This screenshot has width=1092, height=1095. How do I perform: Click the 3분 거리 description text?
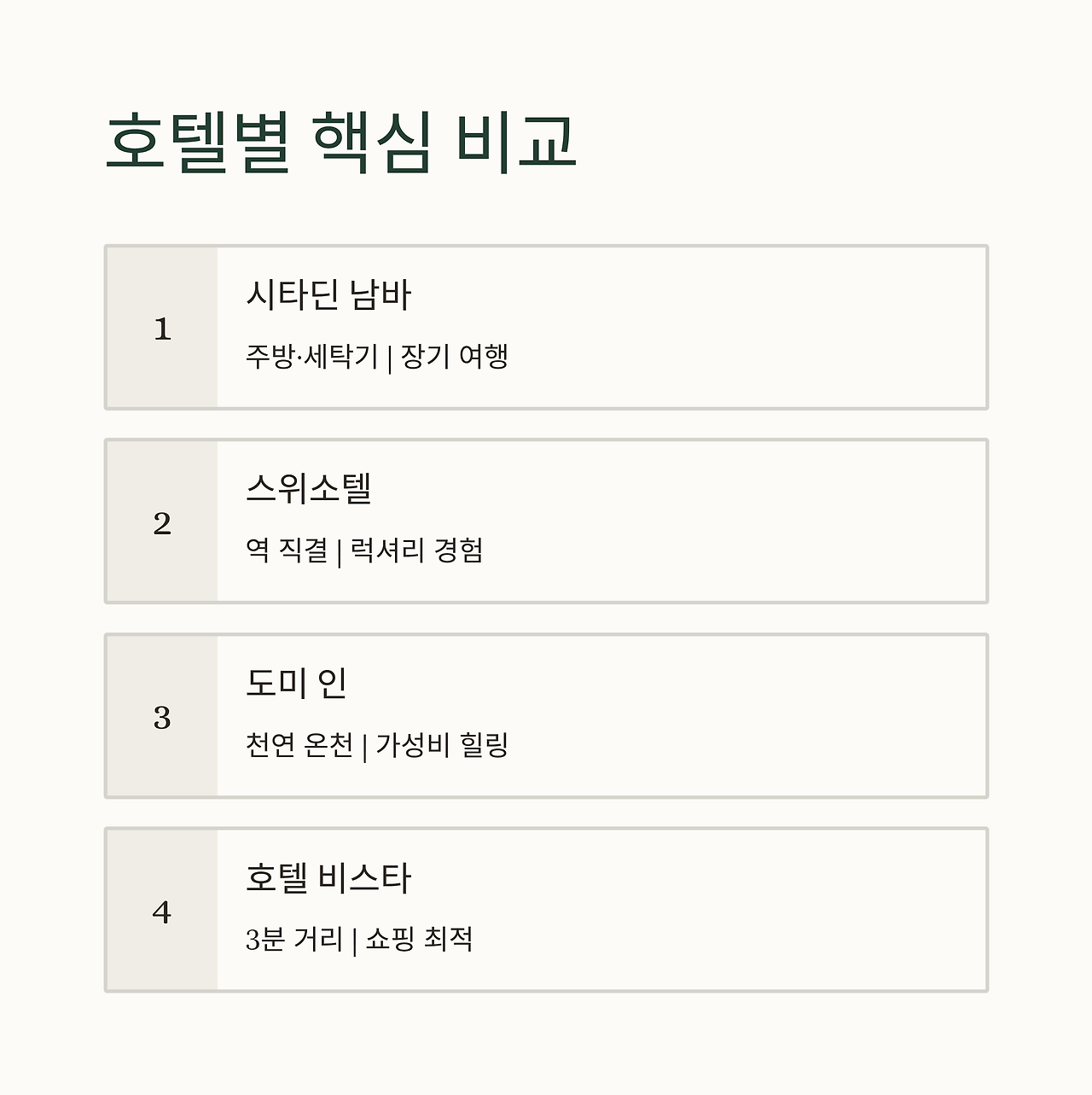pos(293,940)
